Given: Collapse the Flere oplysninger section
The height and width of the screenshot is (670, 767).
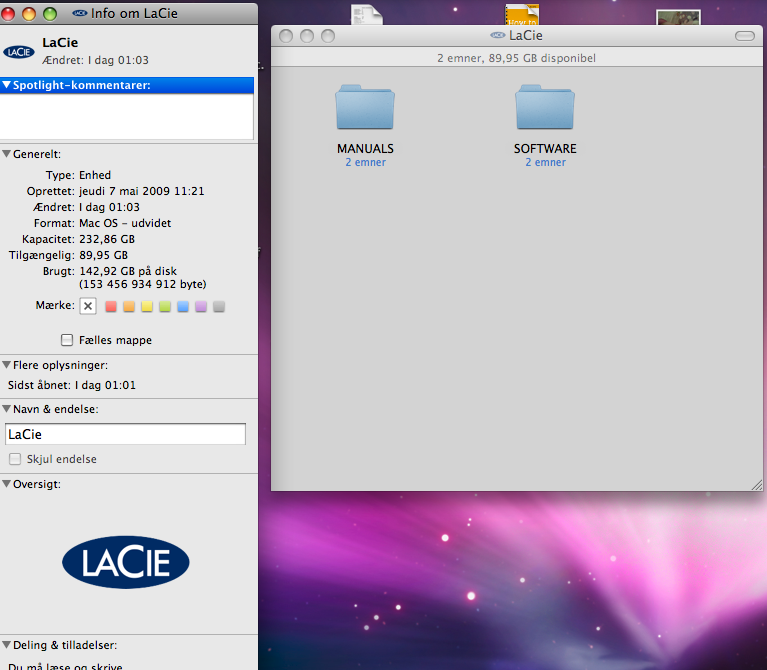Looking at the screenshot, I should click(6, 365).
